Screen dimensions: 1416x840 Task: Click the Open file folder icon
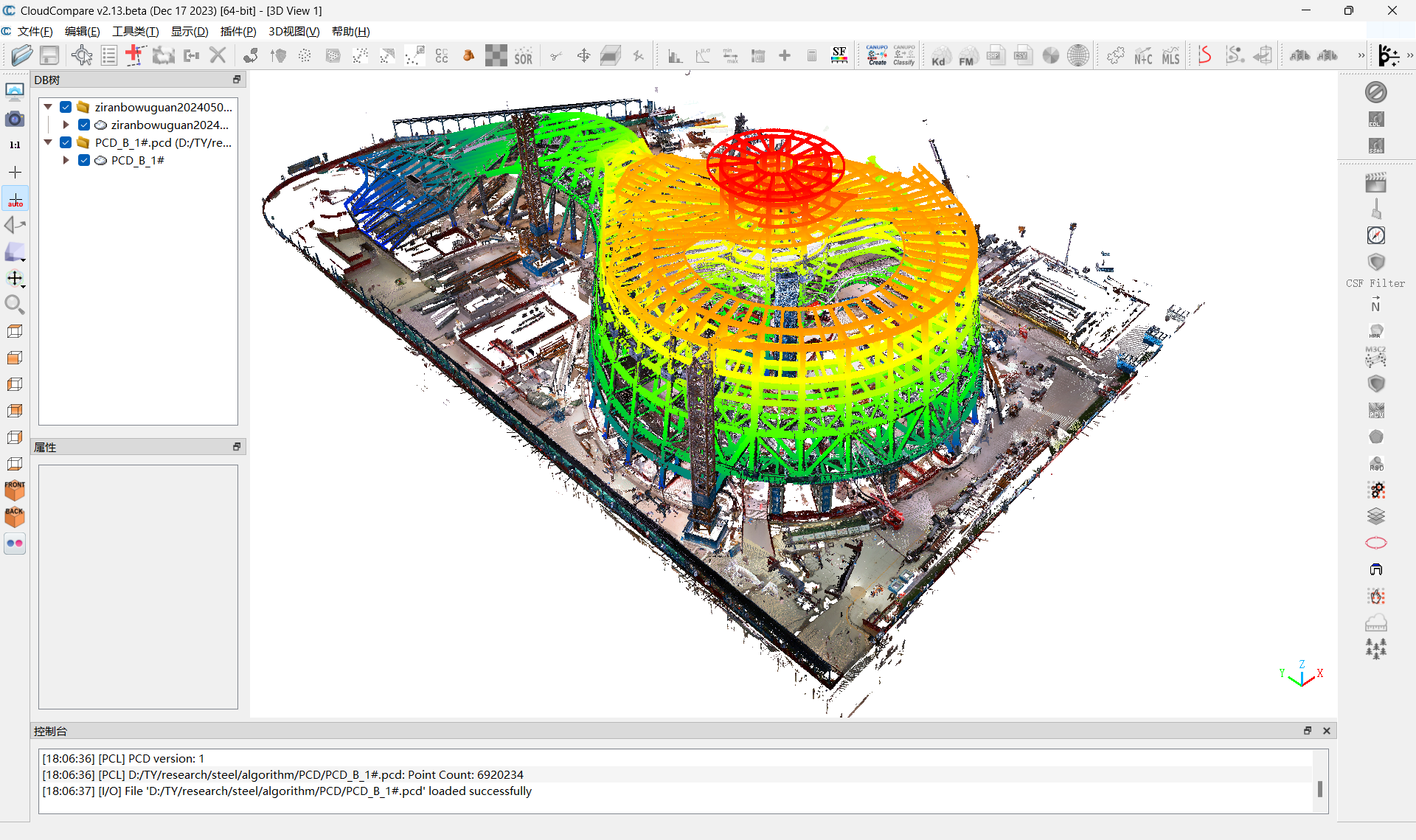[x=22, y=55]
